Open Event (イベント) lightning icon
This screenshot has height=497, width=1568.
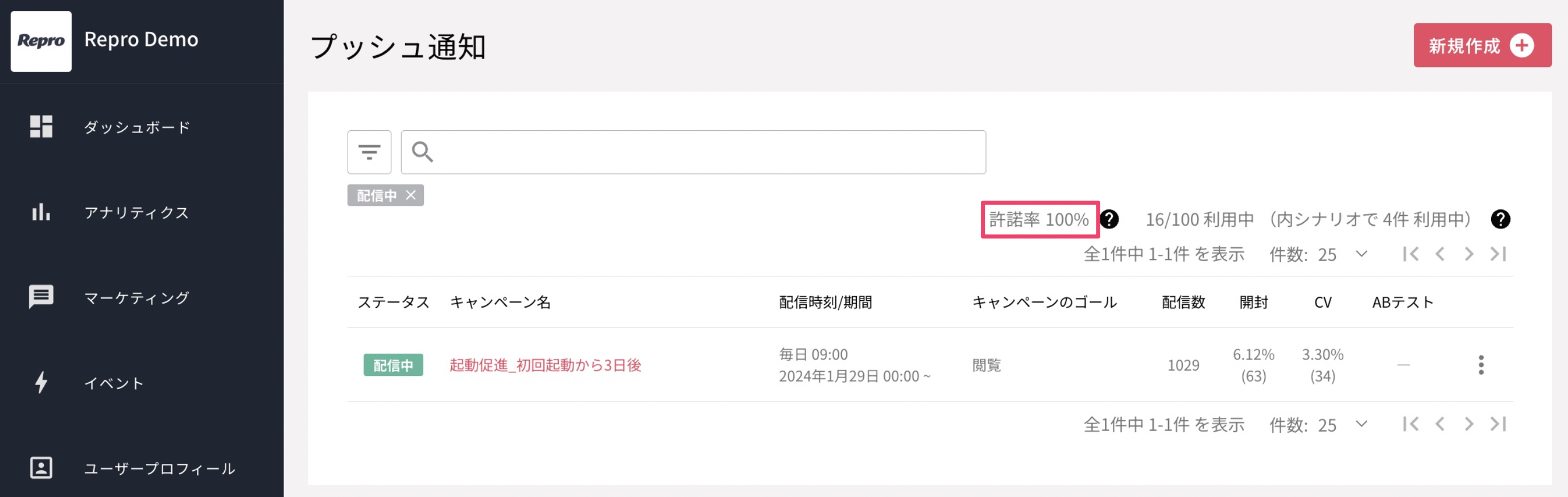[41, 383]
